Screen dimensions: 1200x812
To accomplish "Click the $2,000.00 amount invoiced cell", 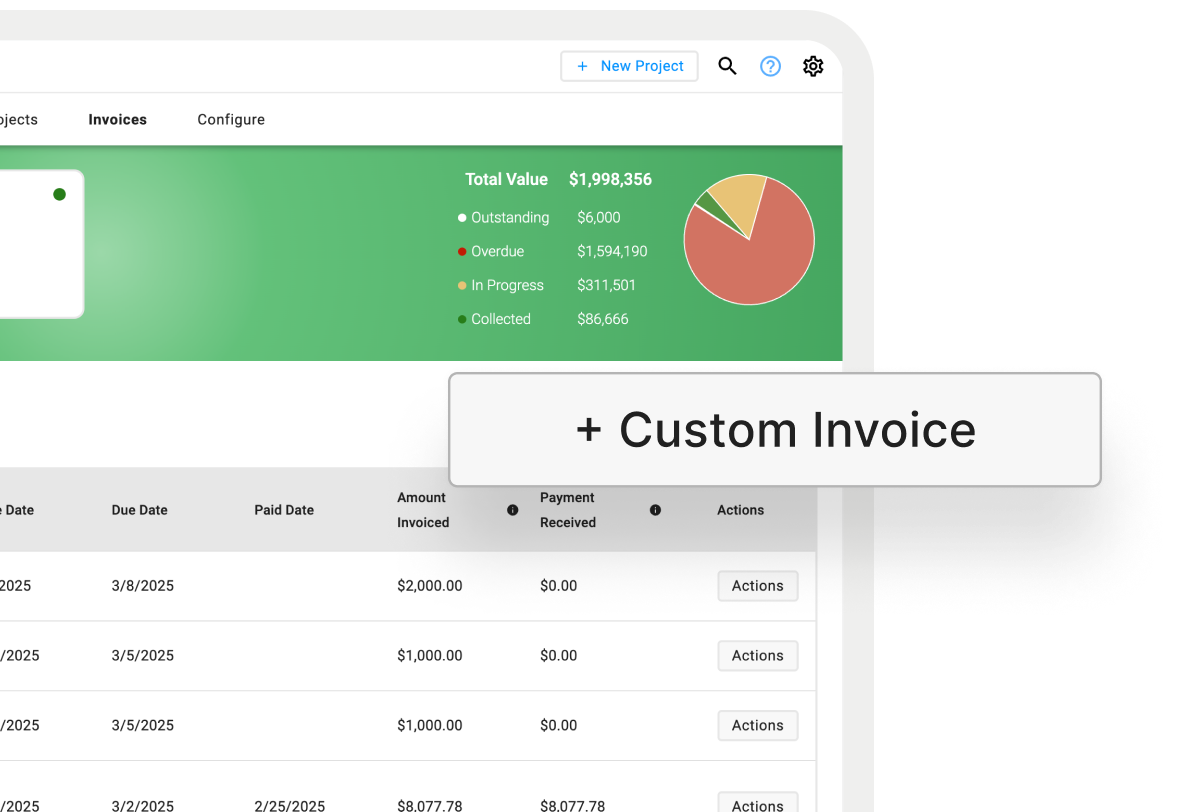I will [x=430, y=586].
